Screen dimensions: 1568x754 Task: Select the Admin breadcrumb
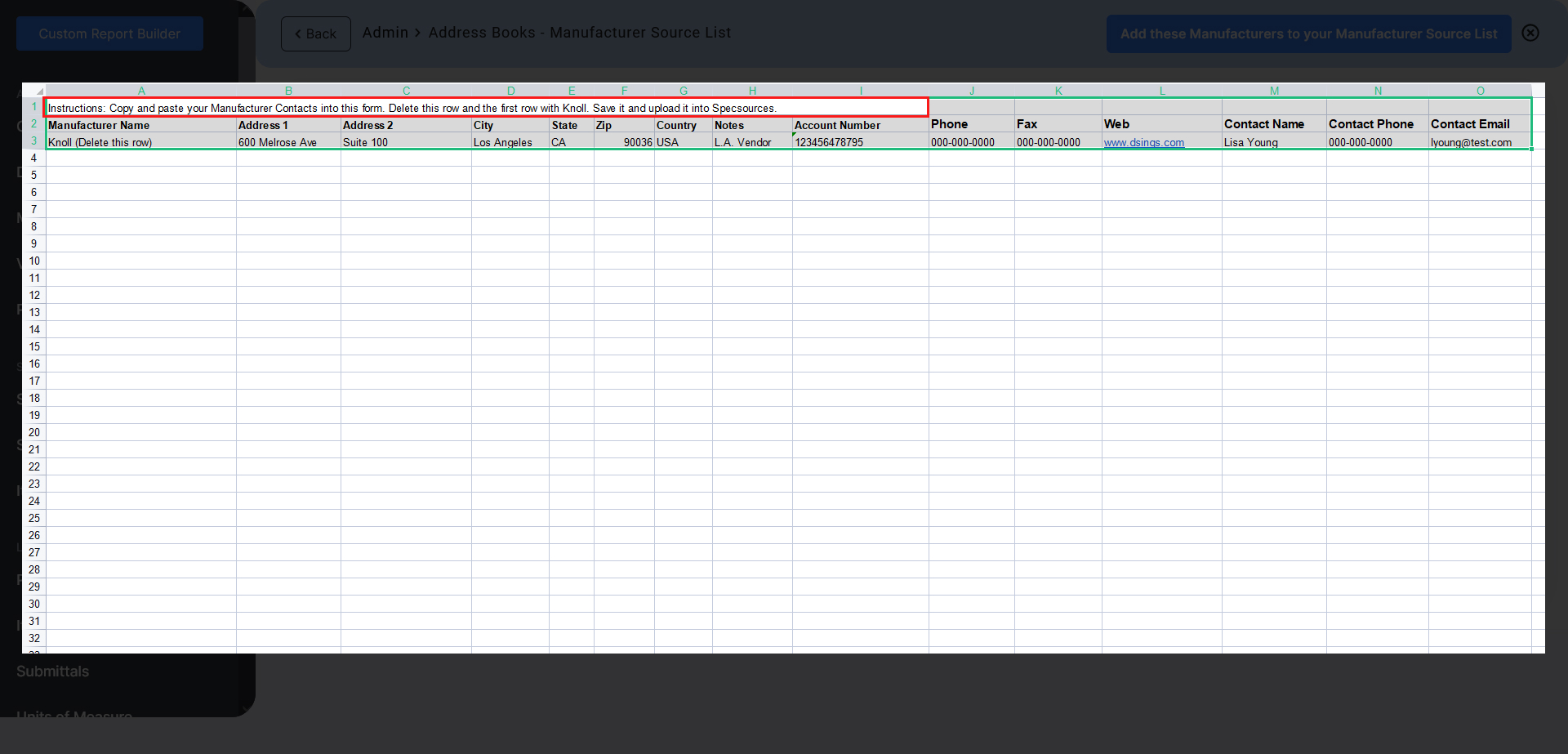(x=385, y=33)
